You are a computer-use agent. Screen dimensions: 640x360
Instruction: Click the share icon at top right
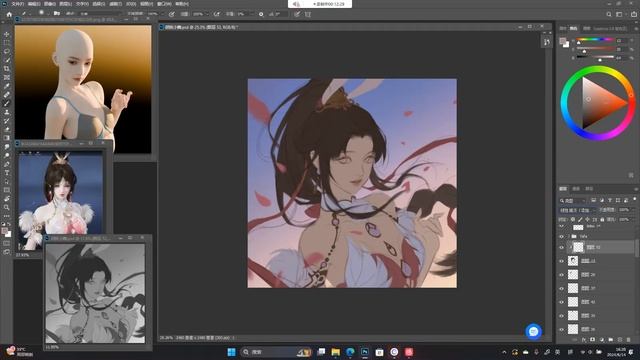pyautogui.click(x=634, y=14)
